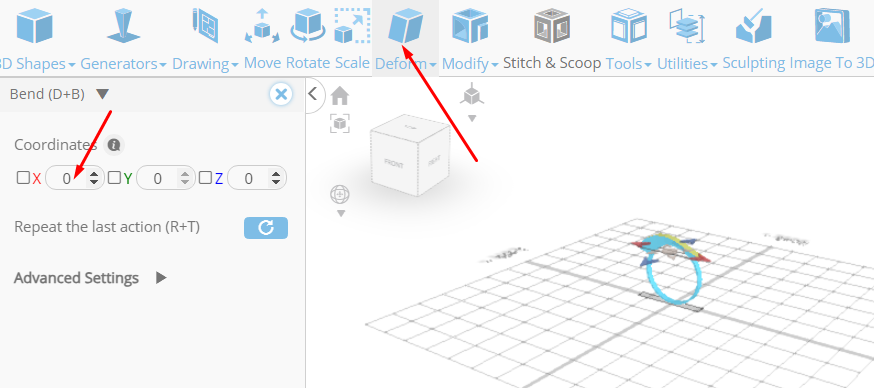The image size is (874, 388).
Task: Open the Deform menu
Action: point(406,64)
